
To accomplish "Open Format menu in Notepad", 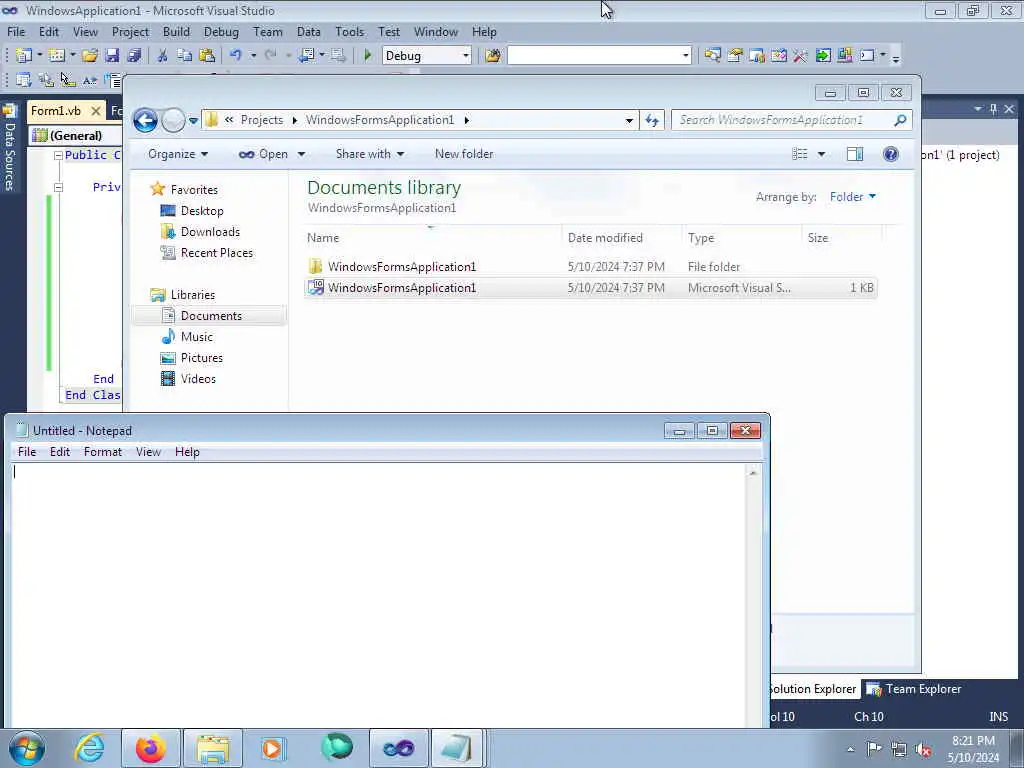I will pyautogui.click(x=103, y=452).
